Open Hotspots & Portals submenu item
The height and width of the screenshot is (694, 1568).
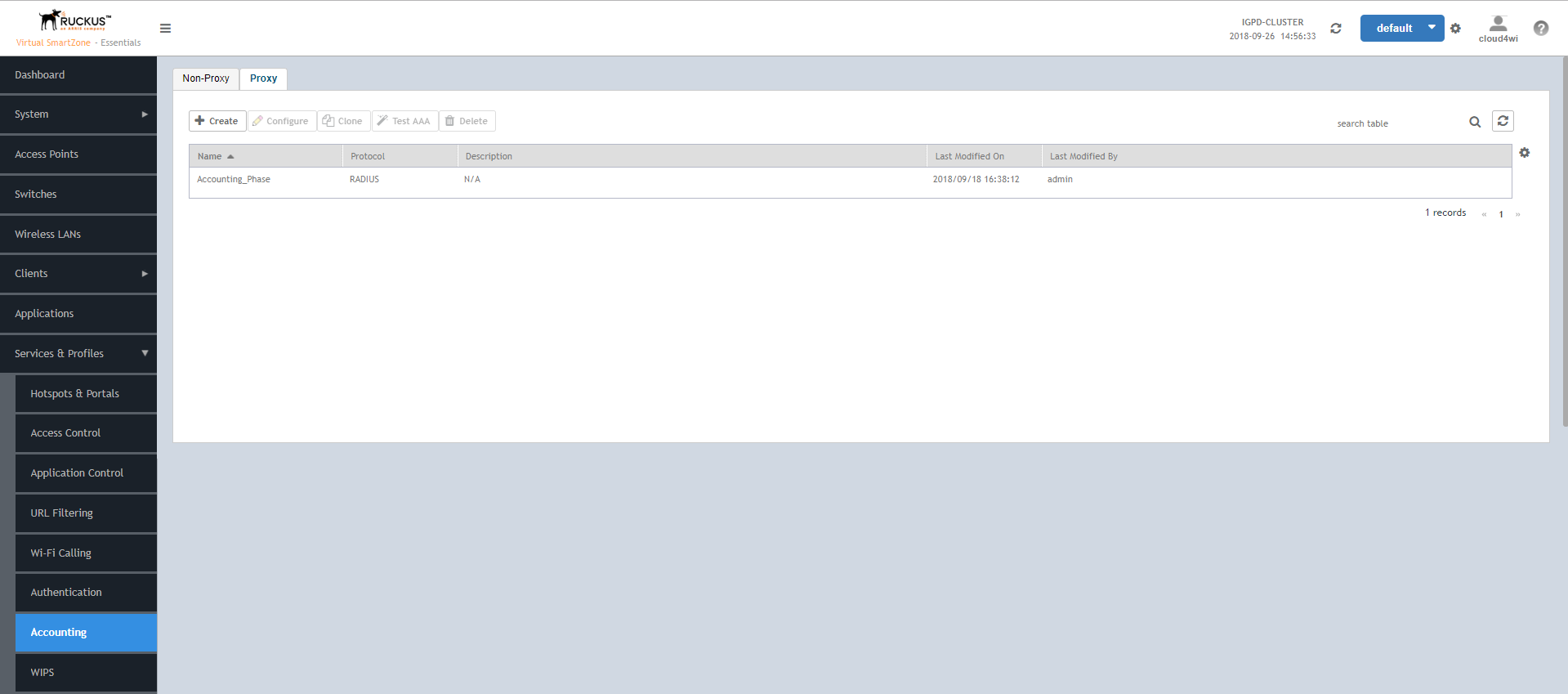click(x=86, y=394)
